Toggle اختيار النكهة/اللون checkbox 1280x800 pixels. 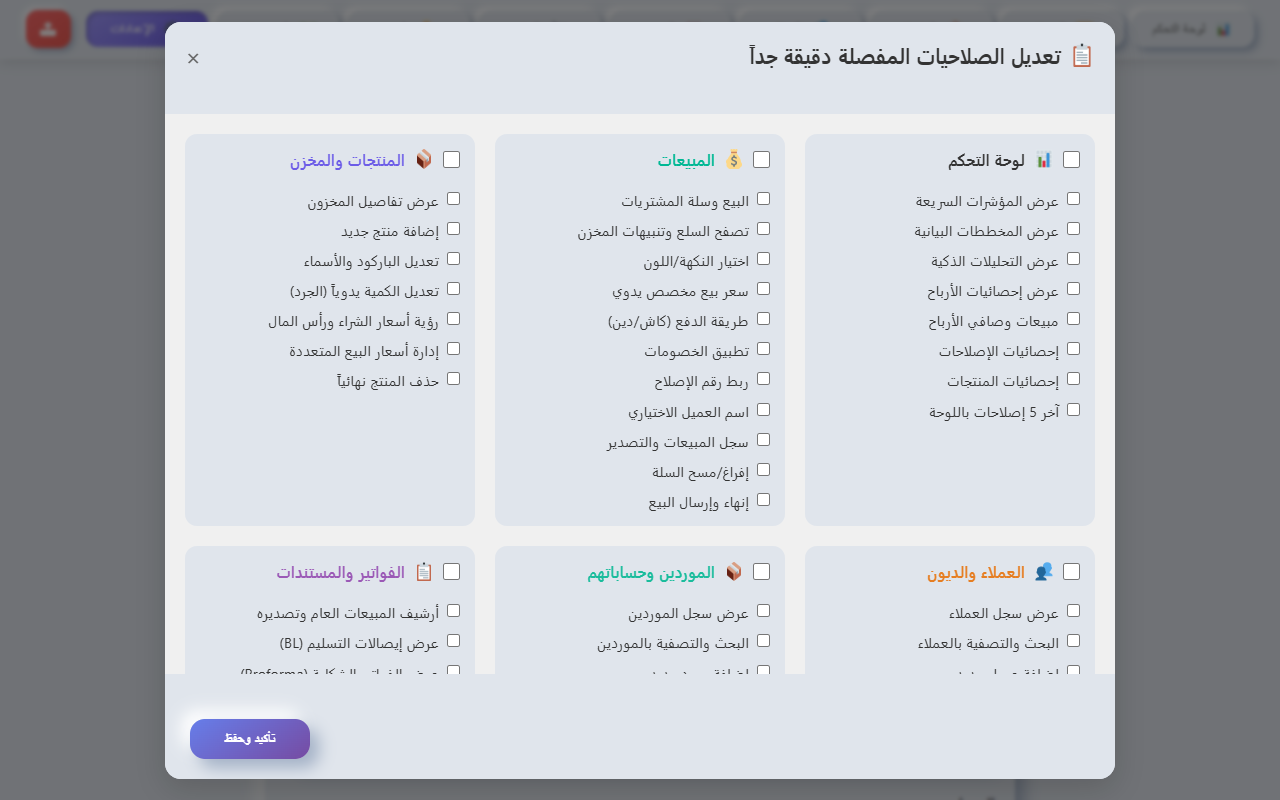[763, 259]
